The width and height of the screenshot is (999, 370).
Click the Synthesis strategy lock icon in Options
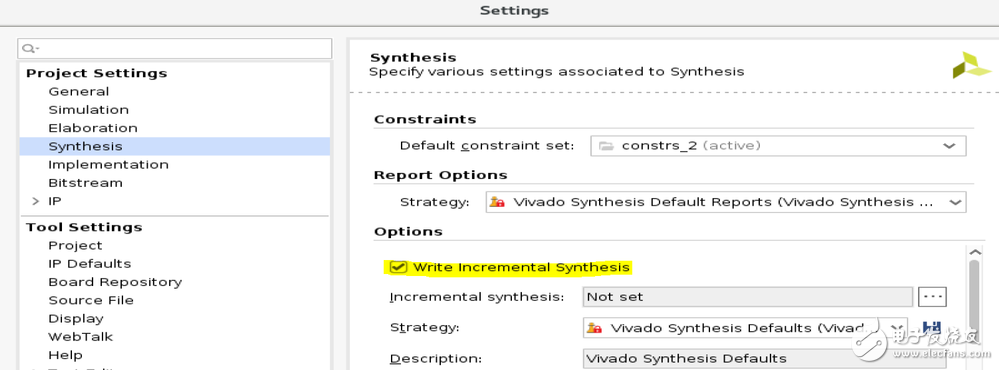click(594, 328)
